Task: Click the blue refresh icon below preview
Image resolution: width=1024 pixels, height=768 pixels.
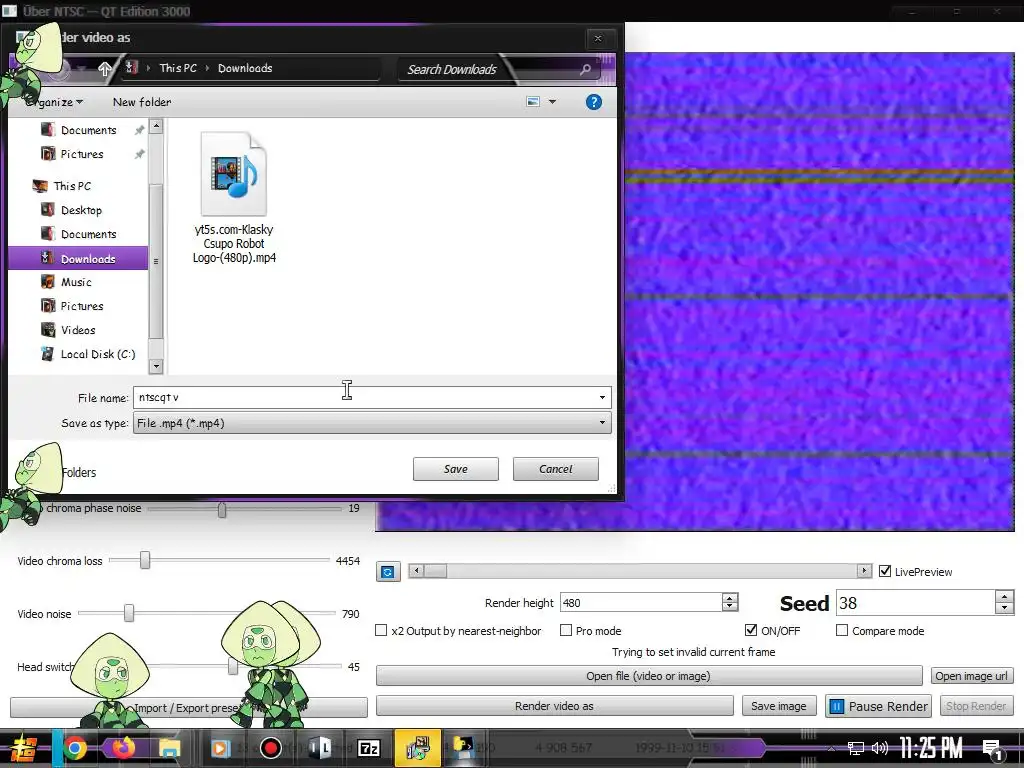Action: [x=388, y=572]
